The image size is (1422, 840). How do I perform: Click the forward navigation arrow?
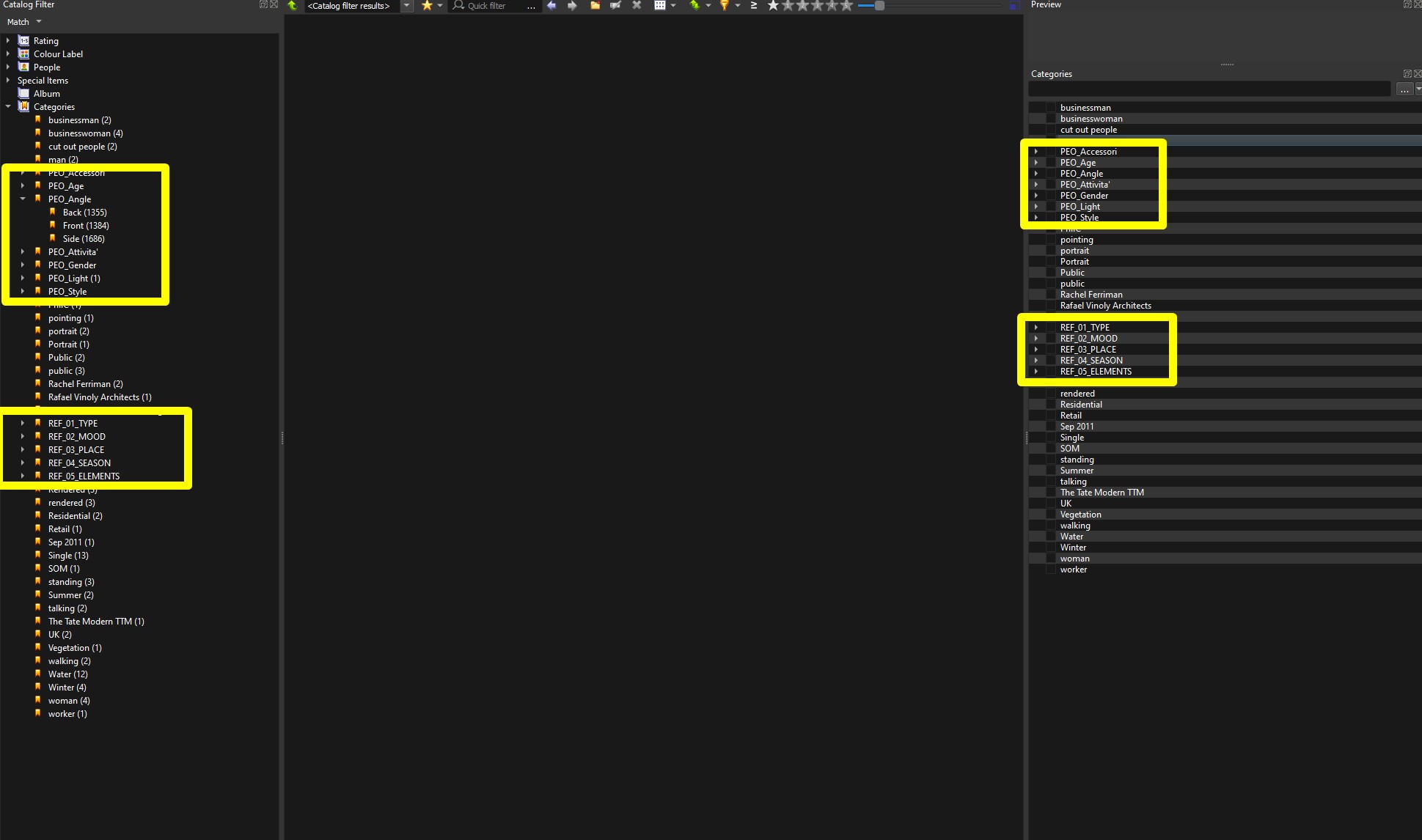[573, 5]
